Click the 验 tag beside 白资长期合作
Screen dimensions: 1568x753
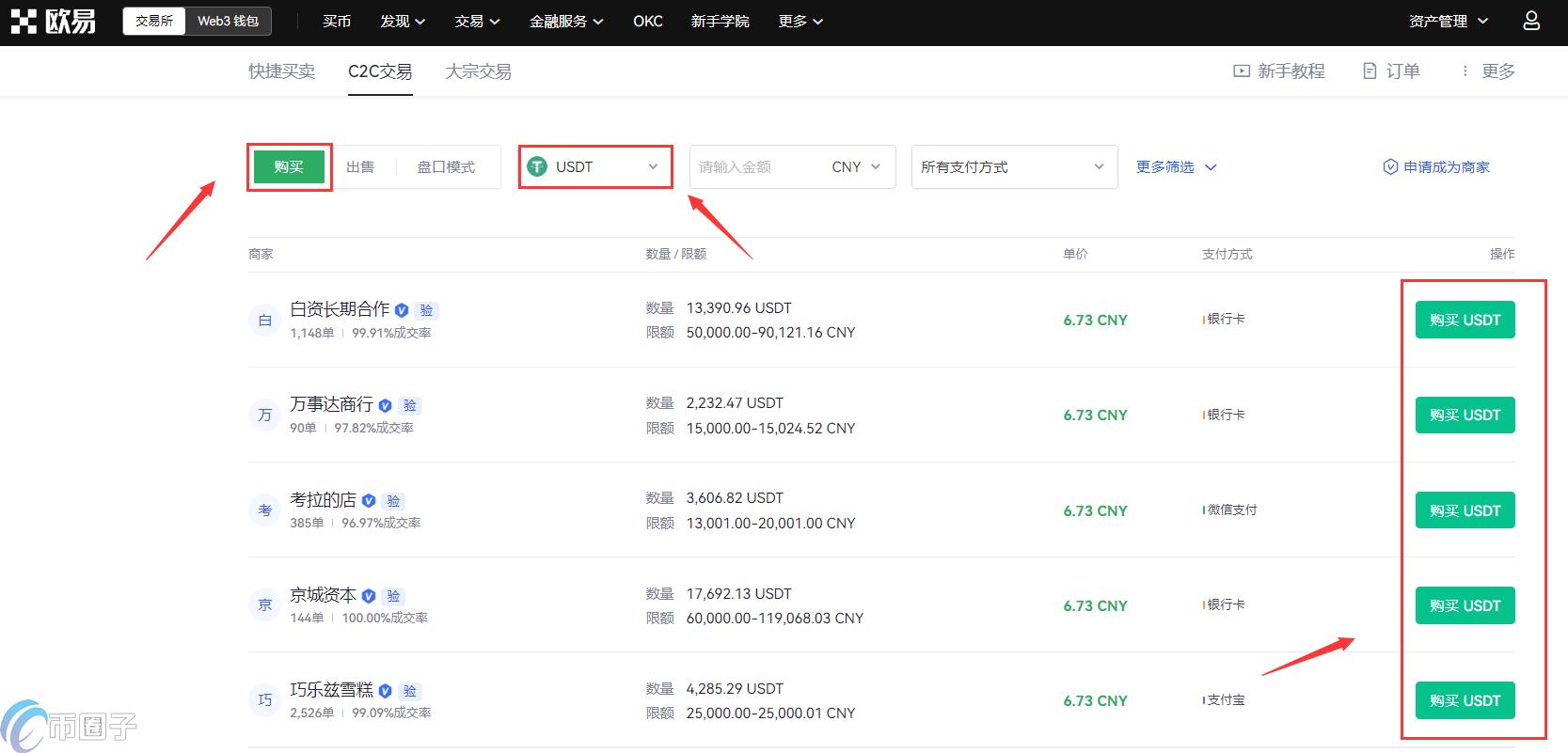point(426,310)
